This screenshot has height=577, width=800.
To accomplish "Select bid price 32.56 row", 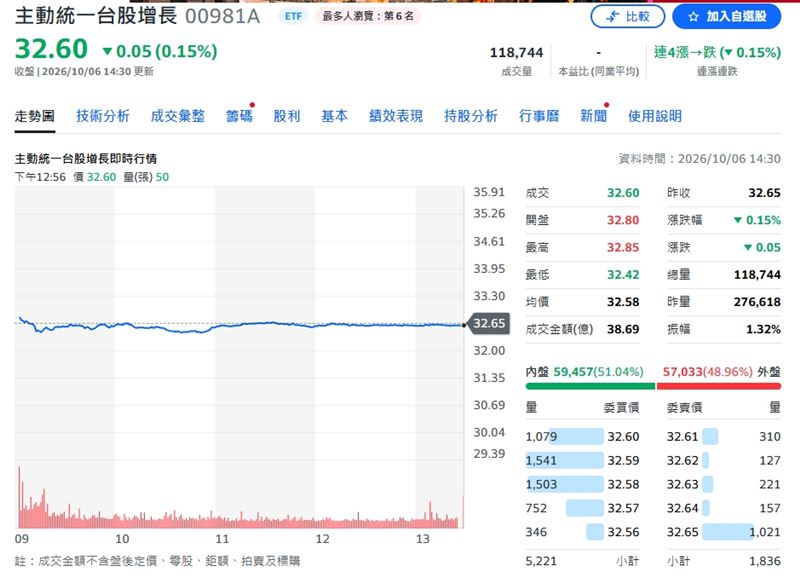I will [582, 532].
